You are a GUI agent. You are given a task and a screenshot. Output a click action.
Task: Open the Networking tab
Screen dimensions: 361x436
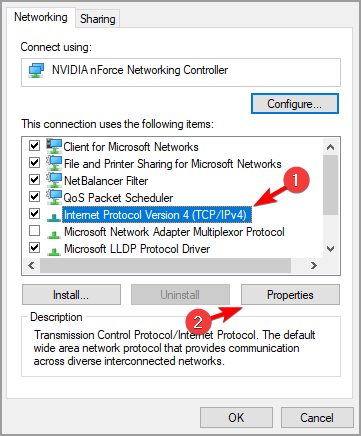click(x=41, y=17)
